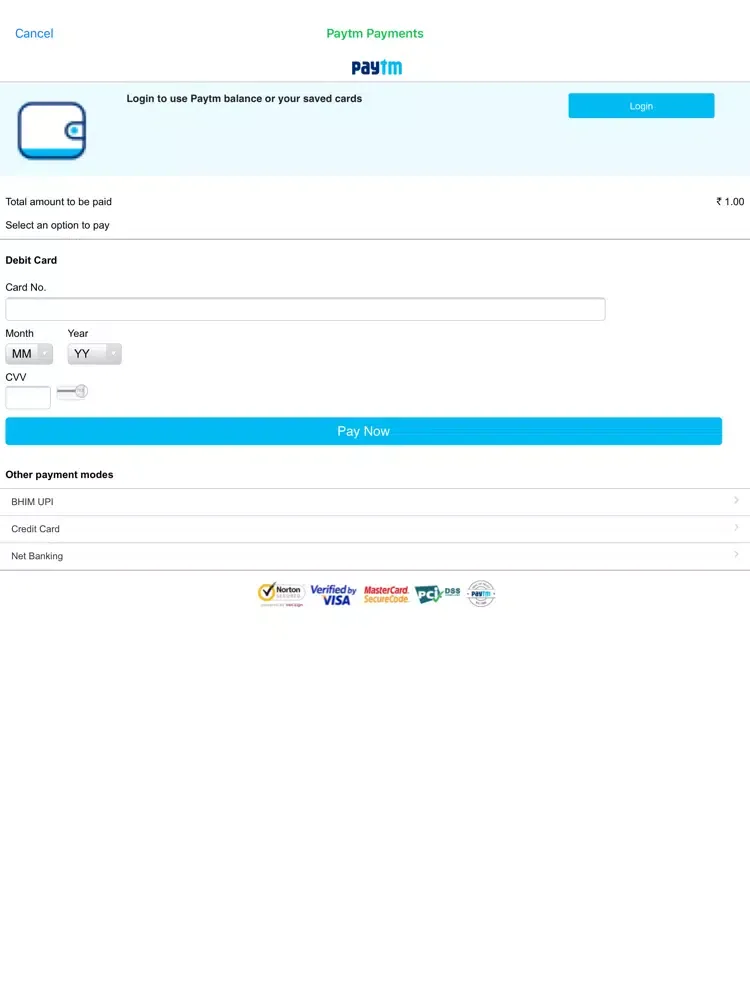Choose Credit Card payment mode
The height and width of the screenshot is (1000, 750).
point(36,529)
